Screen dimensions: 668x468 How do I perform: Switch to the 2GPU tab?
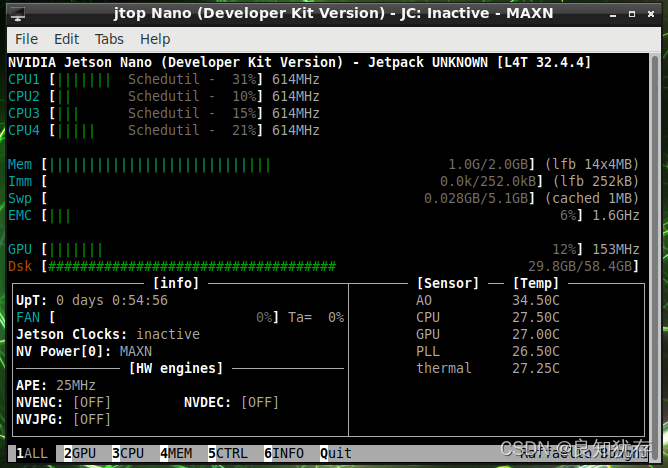coord(80,453)
